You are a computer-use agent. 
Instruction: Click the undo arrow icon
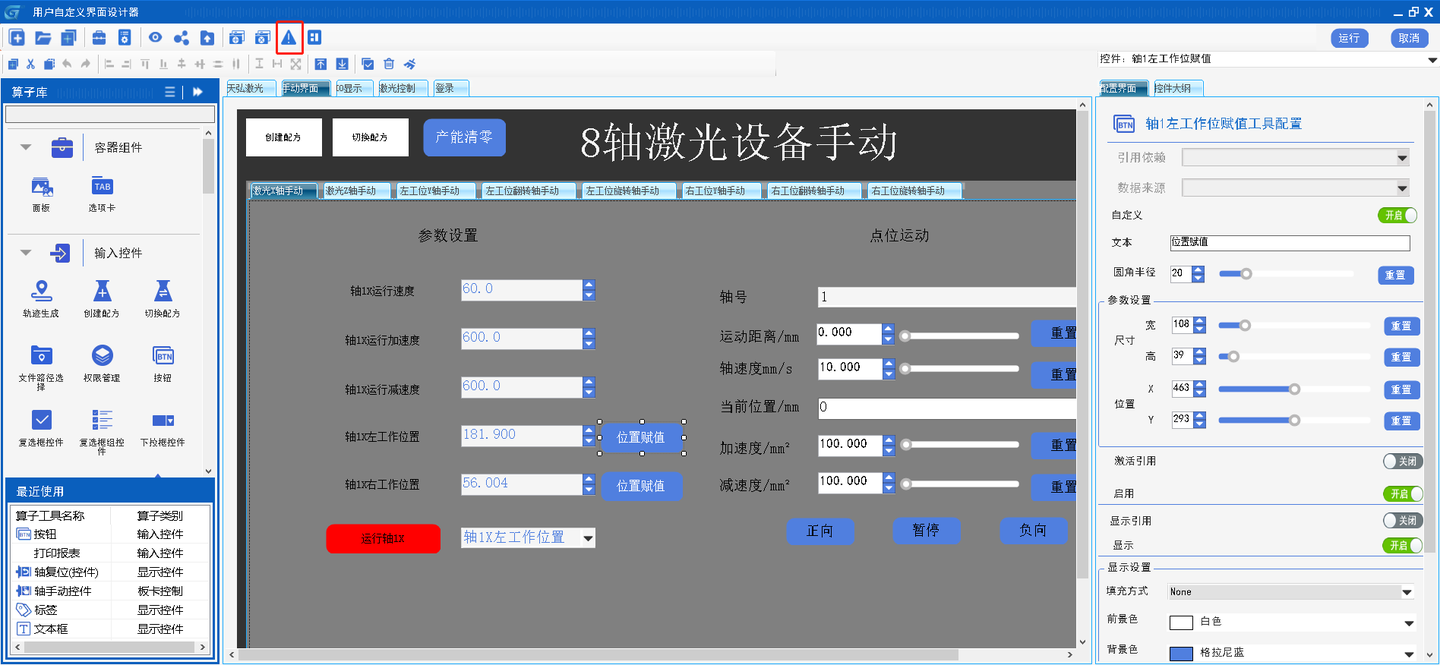(67, 64)
